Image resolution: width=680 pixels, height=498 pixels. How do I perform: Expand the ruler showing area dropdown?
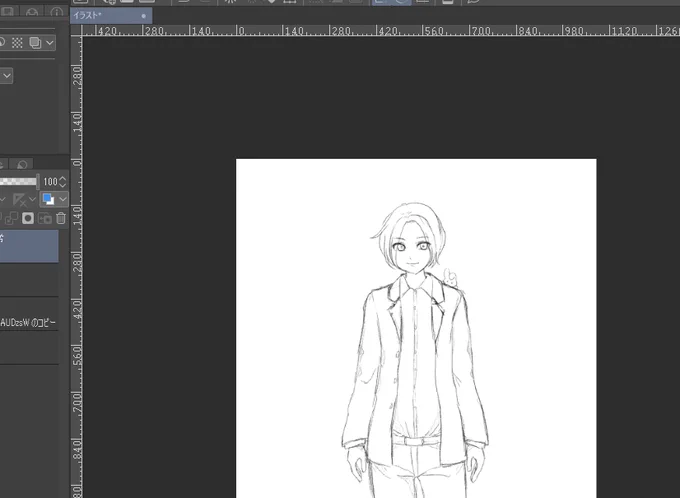coord(33,200)
